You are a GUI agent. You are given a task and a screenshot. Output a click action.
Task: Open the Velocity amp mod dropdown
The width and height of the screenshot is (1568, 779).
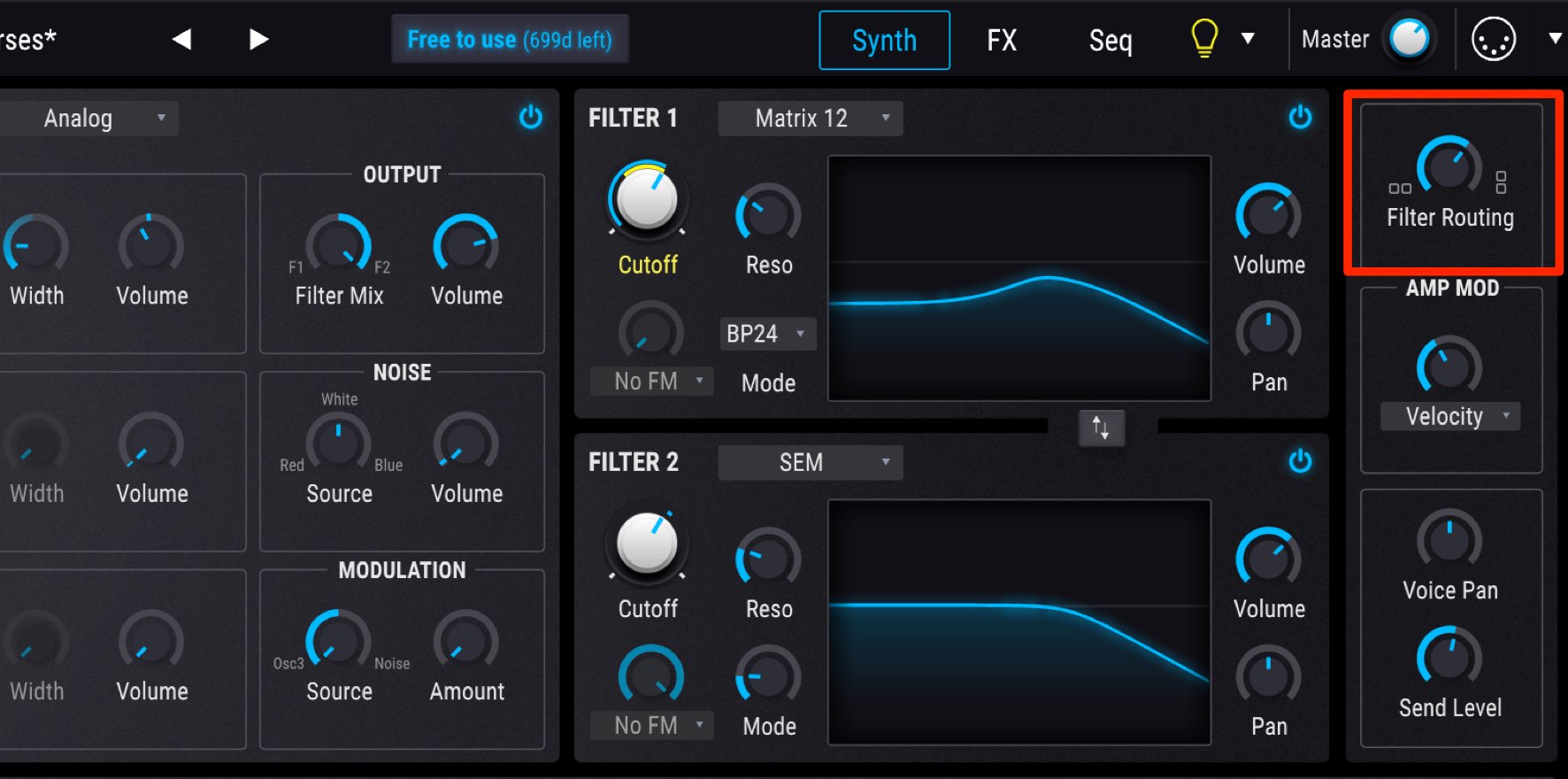[1450, 416]
